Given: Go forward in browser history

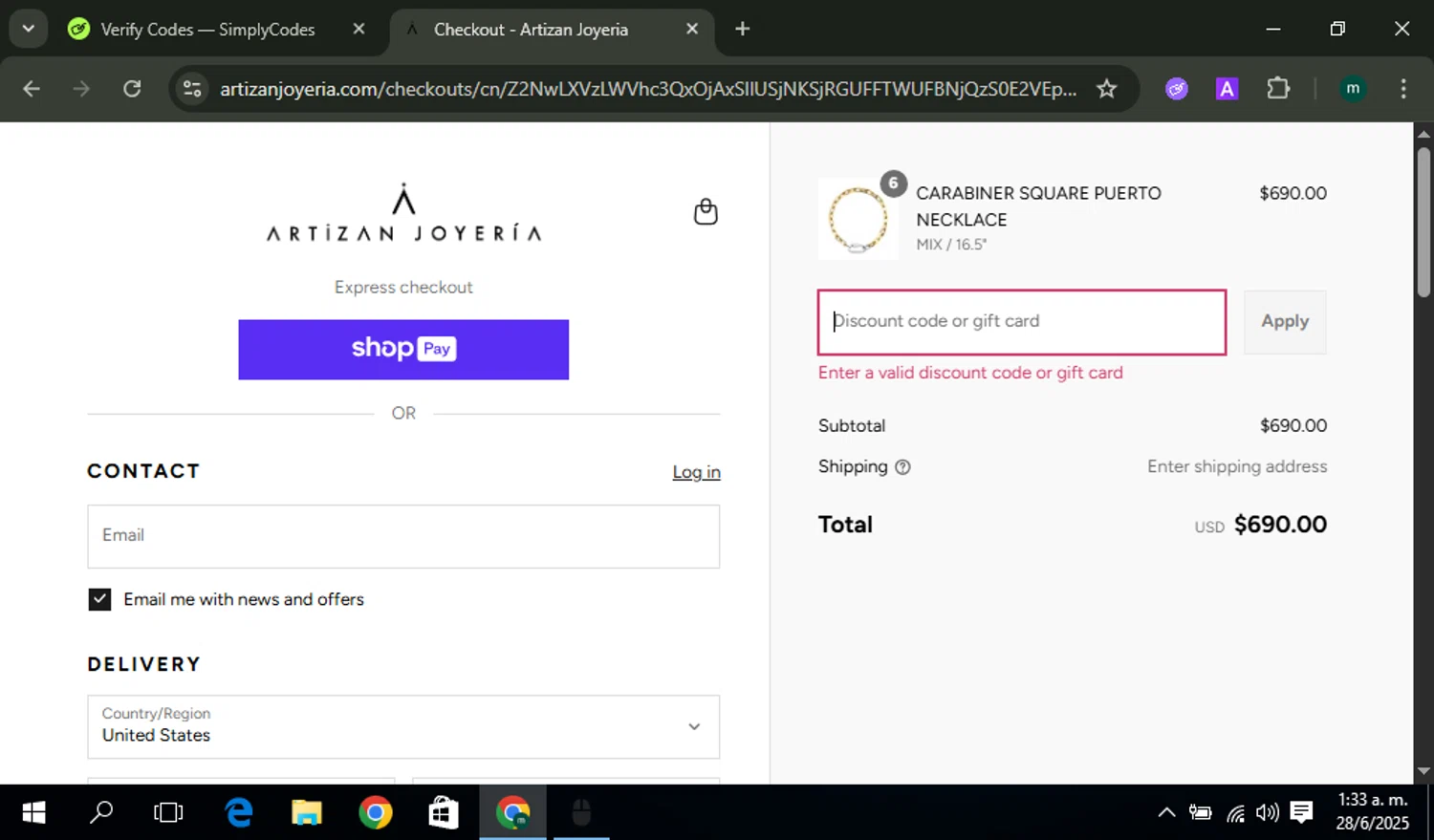Looking at the screenshot, I should click(x=81, y=89).
